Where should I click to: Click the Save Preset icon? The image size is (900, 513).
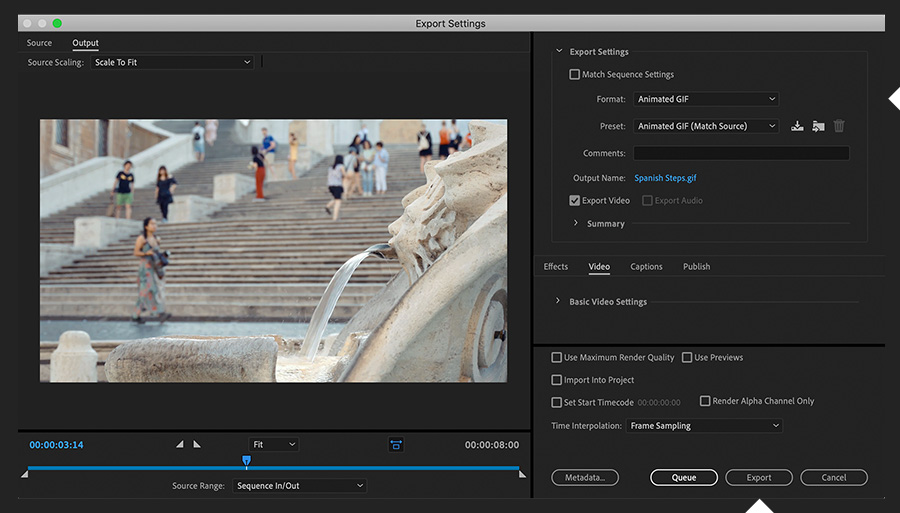click(x=797, y=126)
